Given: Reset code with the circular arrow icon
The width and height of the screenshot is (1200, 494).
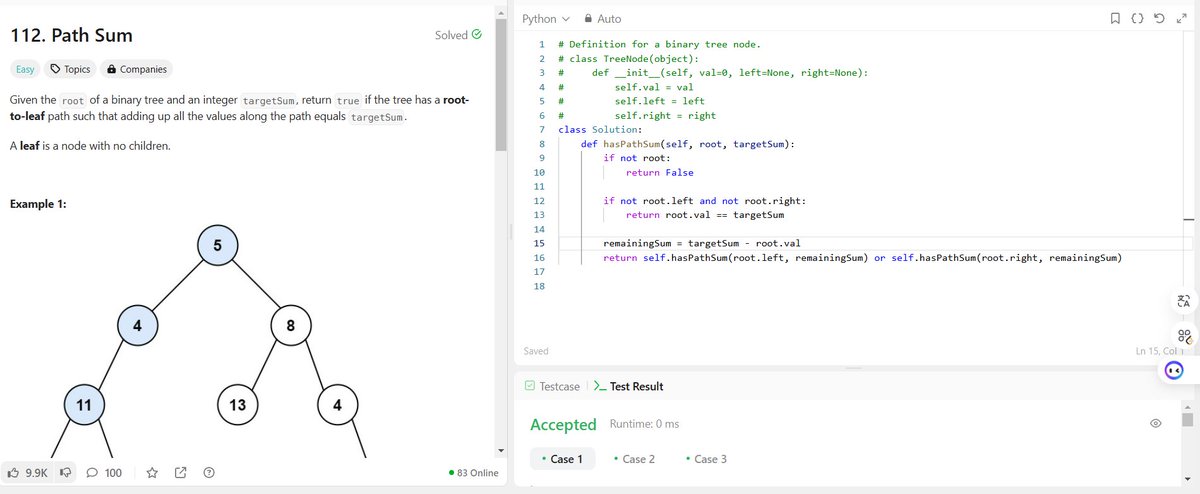Looking at the screenshot, I should pos(1159,18).
